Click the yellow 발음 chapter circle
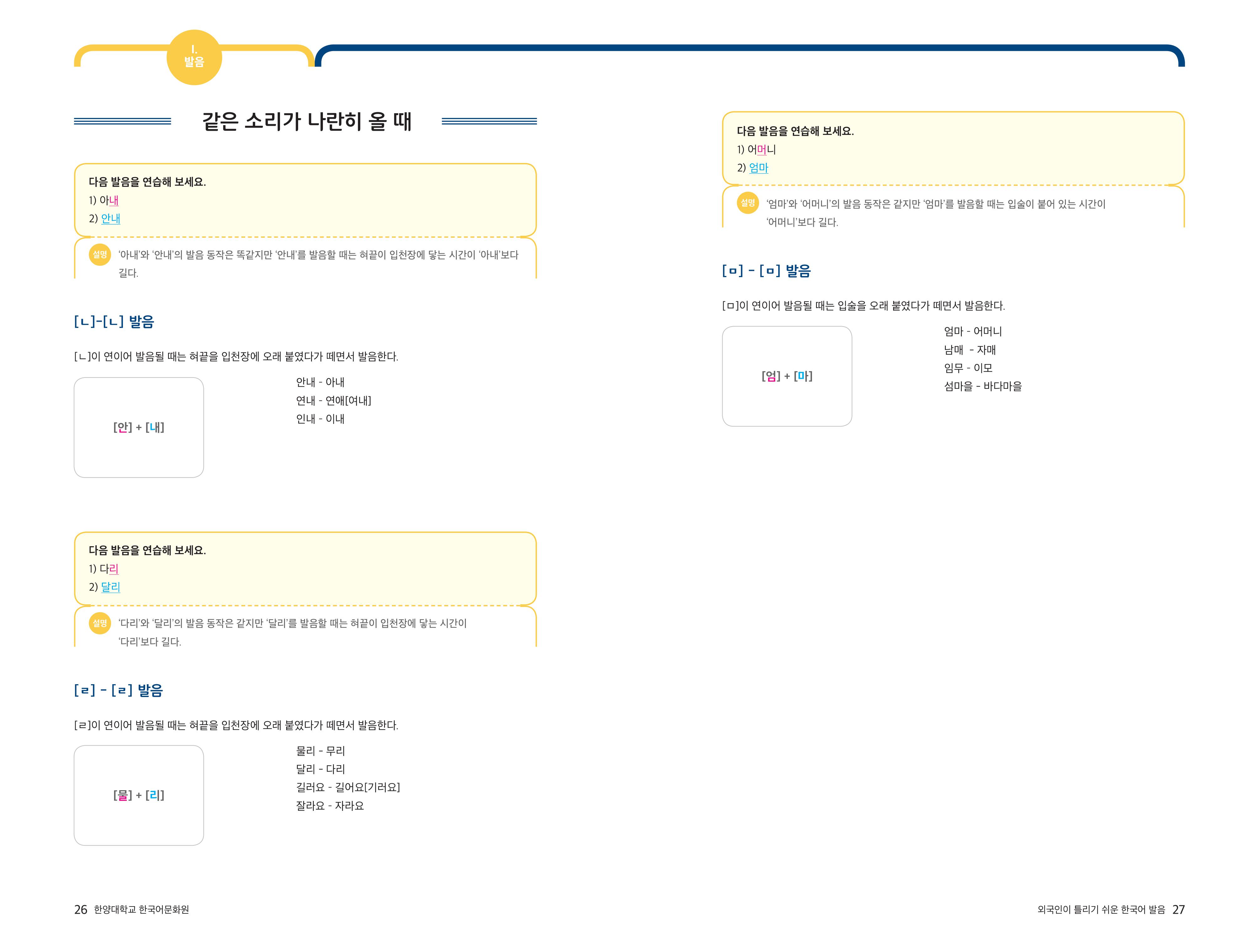The image size is (1259, 952). [194, 57]
